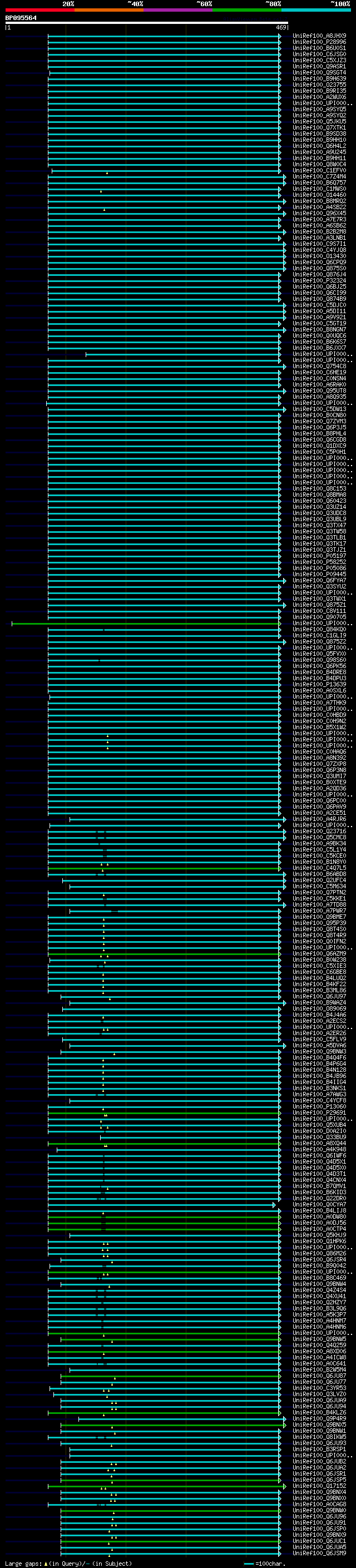Image resolution: width=356 pixels, height=1568 pixels.
Task: Click the red segment of the identity legend
Action: click(x=40, y=10)
